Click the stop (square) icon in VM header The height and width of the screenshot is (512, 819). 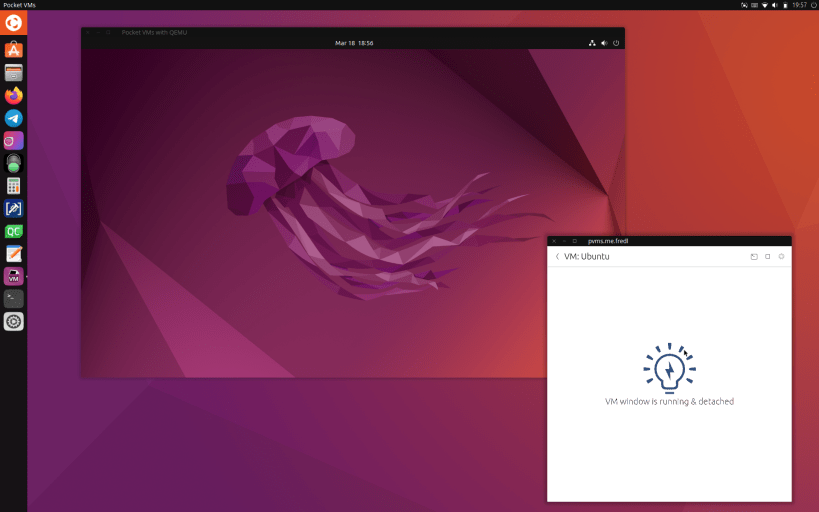767,257
